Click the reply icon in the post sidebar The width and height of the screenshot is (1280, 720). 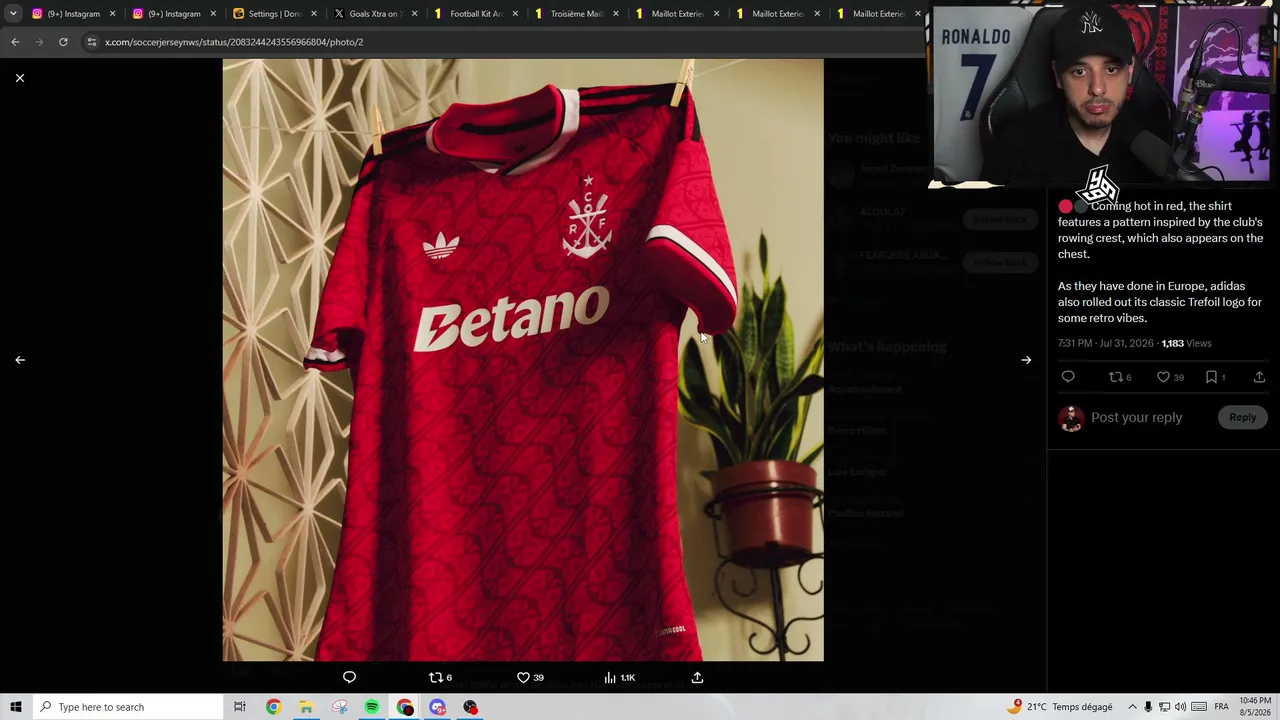pyautogui.click(x=1068, y=377)
